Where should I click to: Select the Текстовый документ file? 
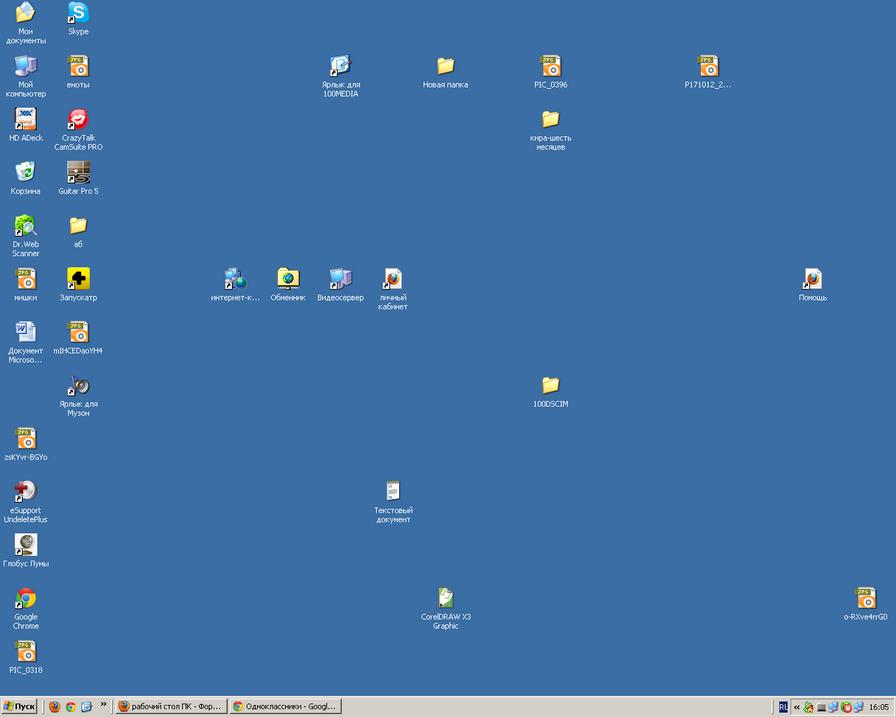(393, 492)
